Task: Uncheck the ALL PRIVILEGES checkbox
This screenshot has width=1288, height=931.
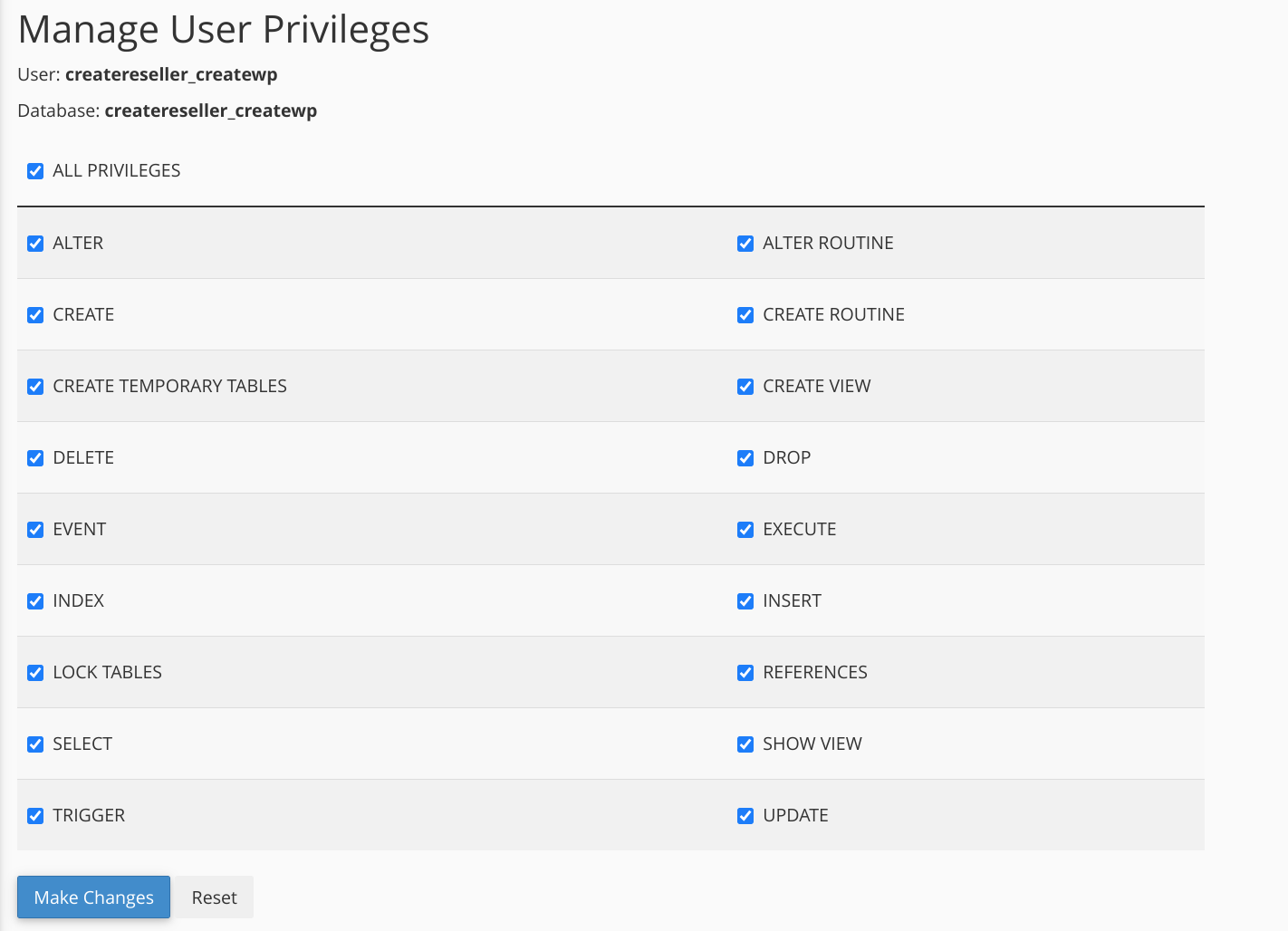Action: point(35,171)
